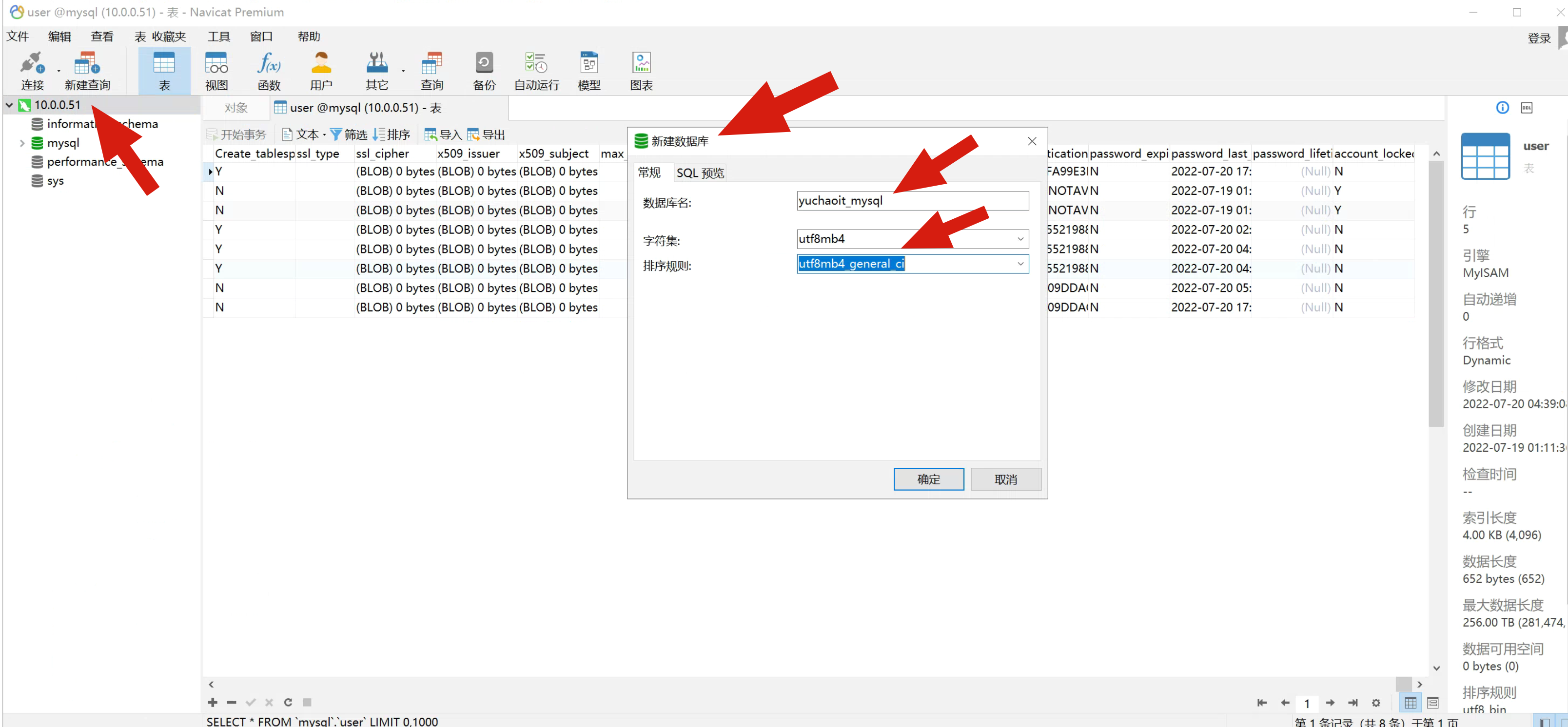The height and width of the screenshot is (727, 1568).
Task: Open the 备份 (Backup) toolbar icon
Action: point(484,71)
